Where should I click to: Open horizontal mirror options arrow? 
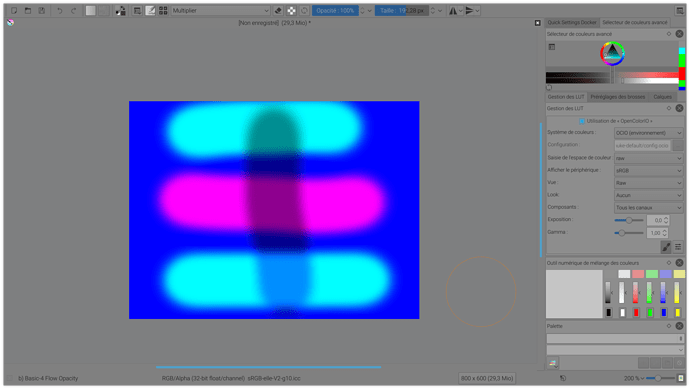(x=461, y=11)
